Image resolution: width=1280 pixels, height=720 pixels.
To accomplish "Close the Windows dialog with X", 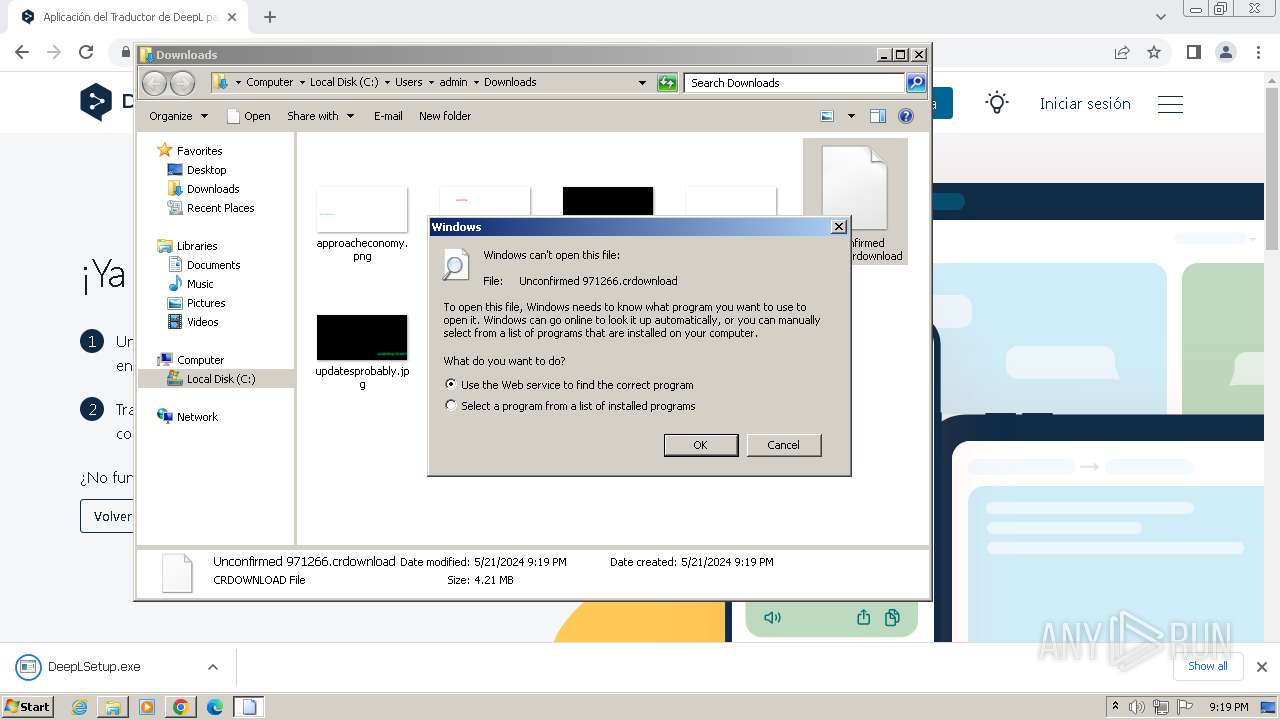I will pyautogui.click(x=839, y=227).
